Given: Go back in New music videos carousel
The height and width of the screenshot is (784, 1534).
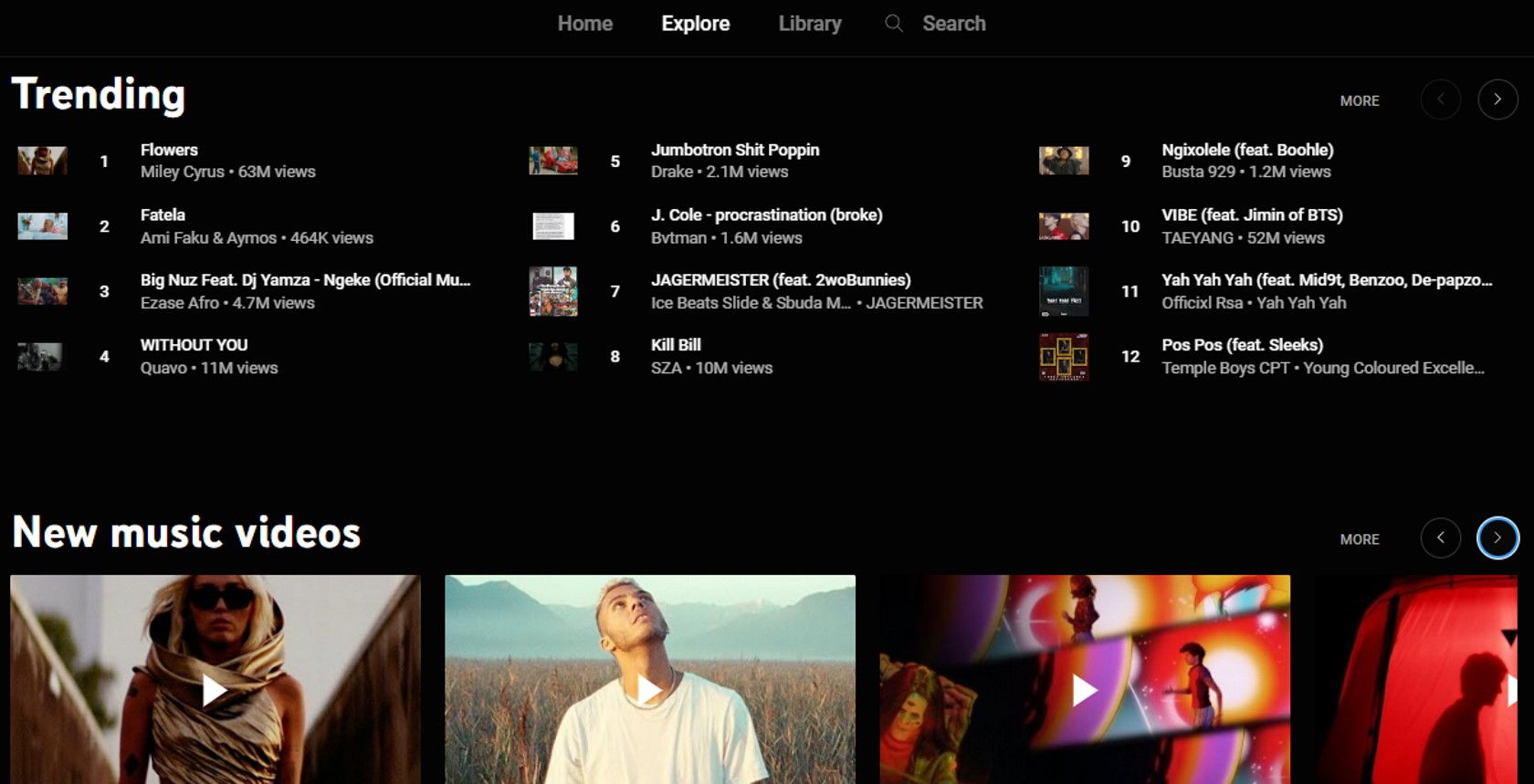Looking at the screenshot, I should pyautogui.click(x=1441, y=538).
